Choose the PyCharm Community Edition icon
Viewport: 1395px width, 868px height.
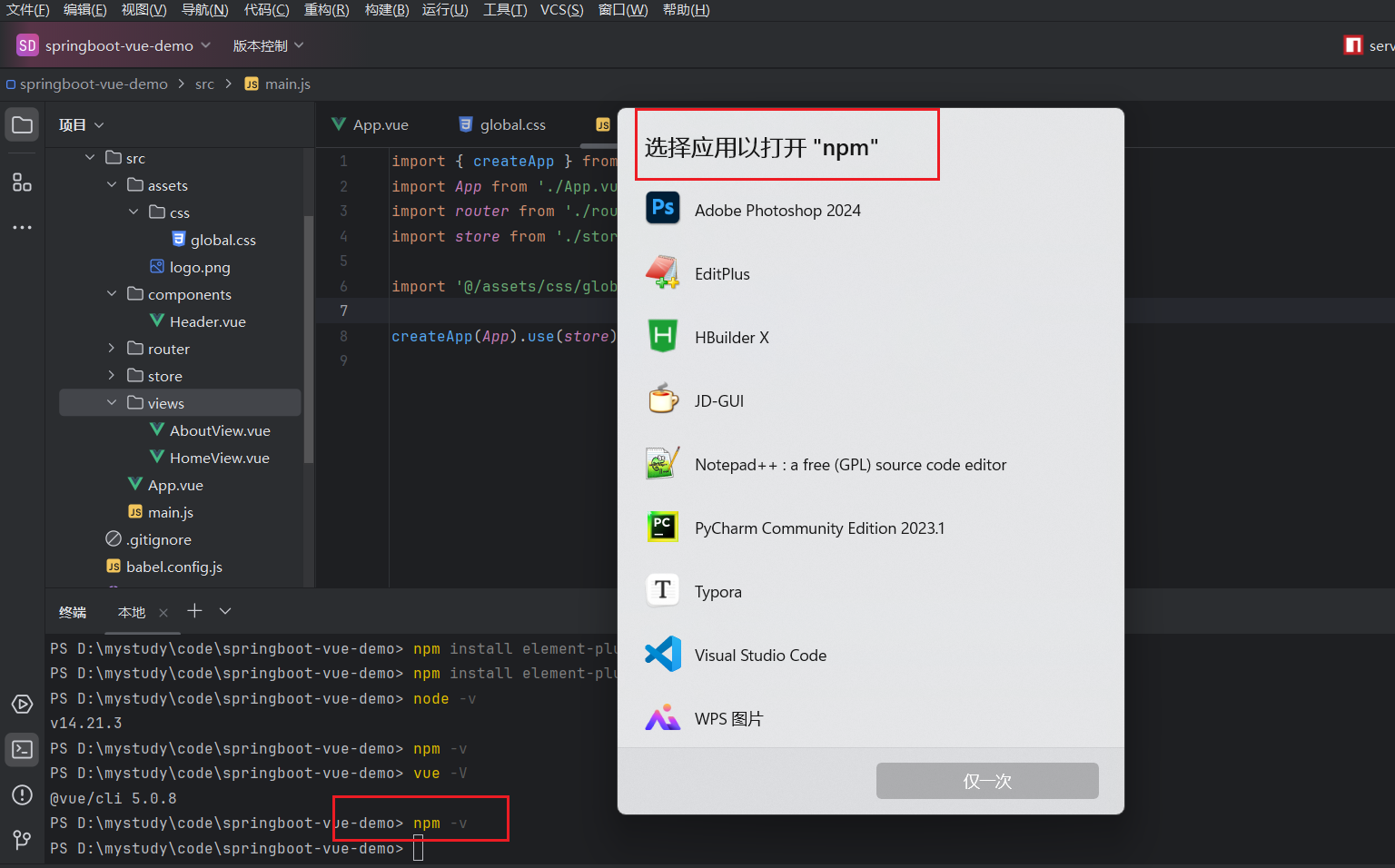[663, 527]
